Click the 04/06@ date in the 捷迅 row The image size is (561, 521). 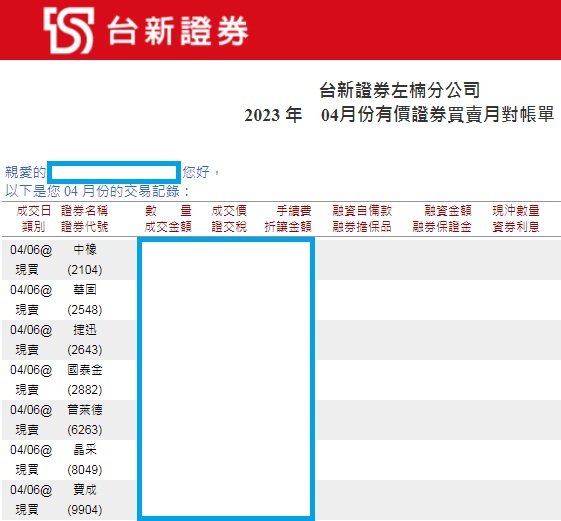31,330
